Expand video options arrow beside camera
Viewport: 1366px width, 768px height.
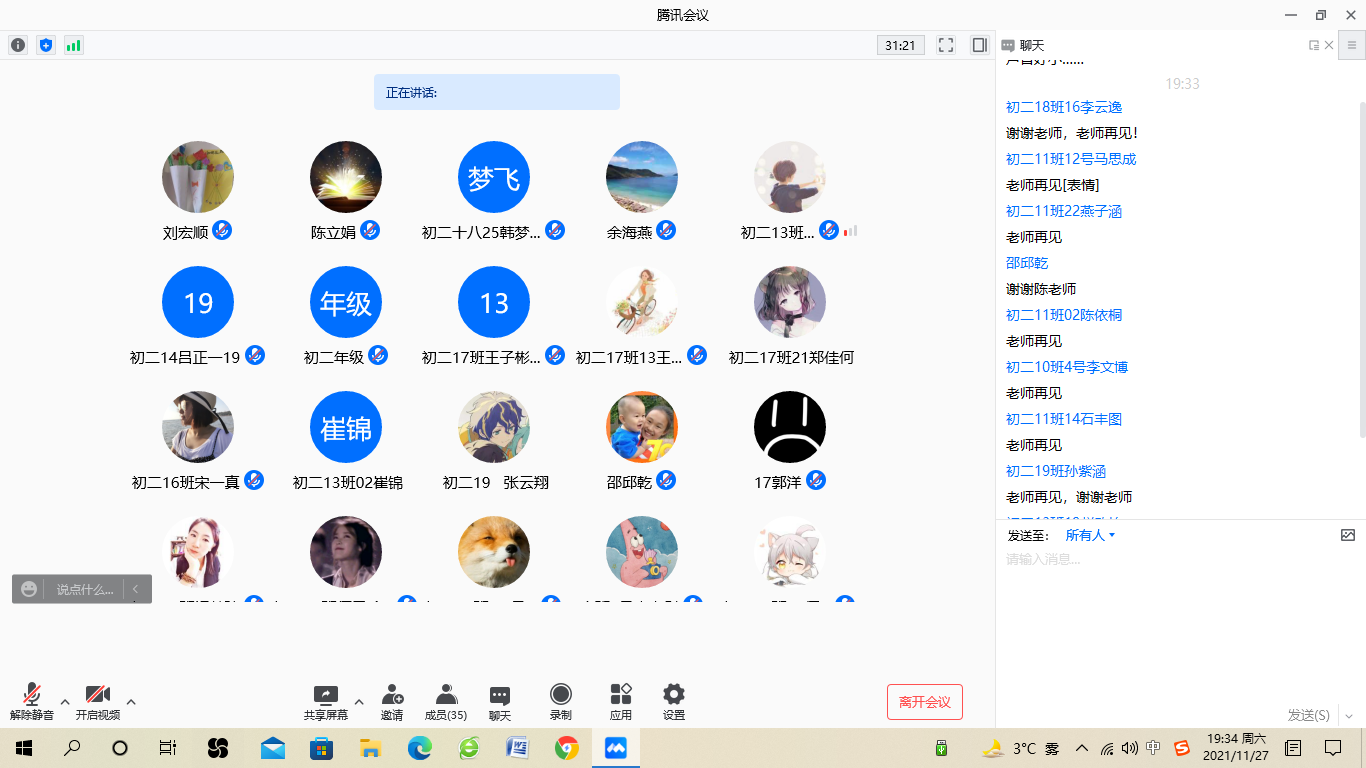[x=131, y=701]
